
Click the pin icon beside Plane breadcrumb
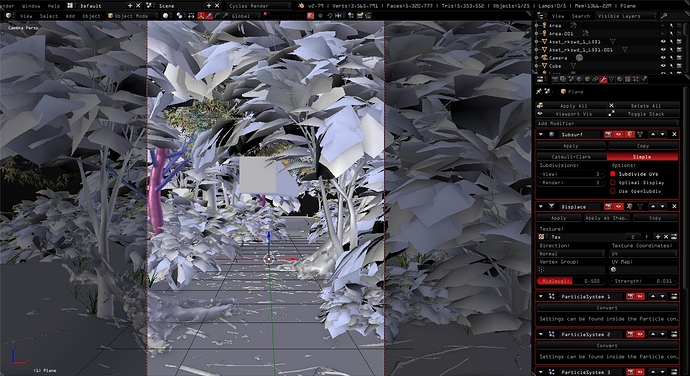539,92
